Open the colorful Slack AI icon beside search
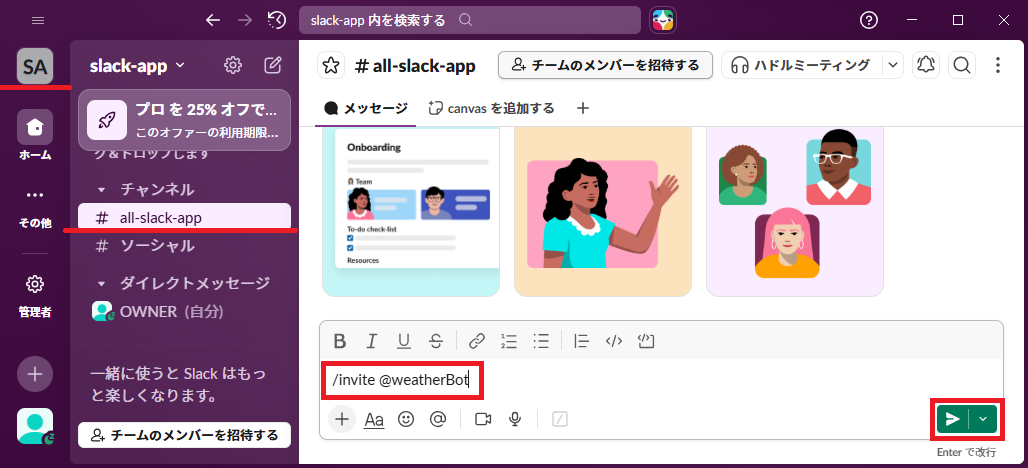 pyautogui.click(x=663, y=20)
